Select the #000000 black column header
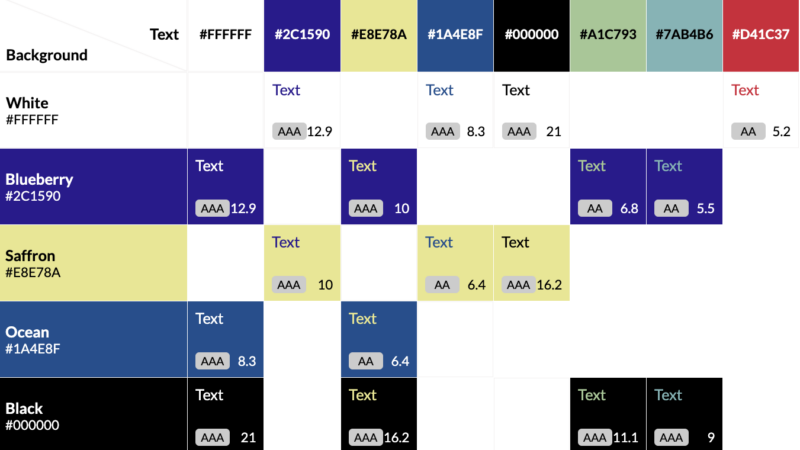This screenshot has height=450, width=800. coord(532,35)
